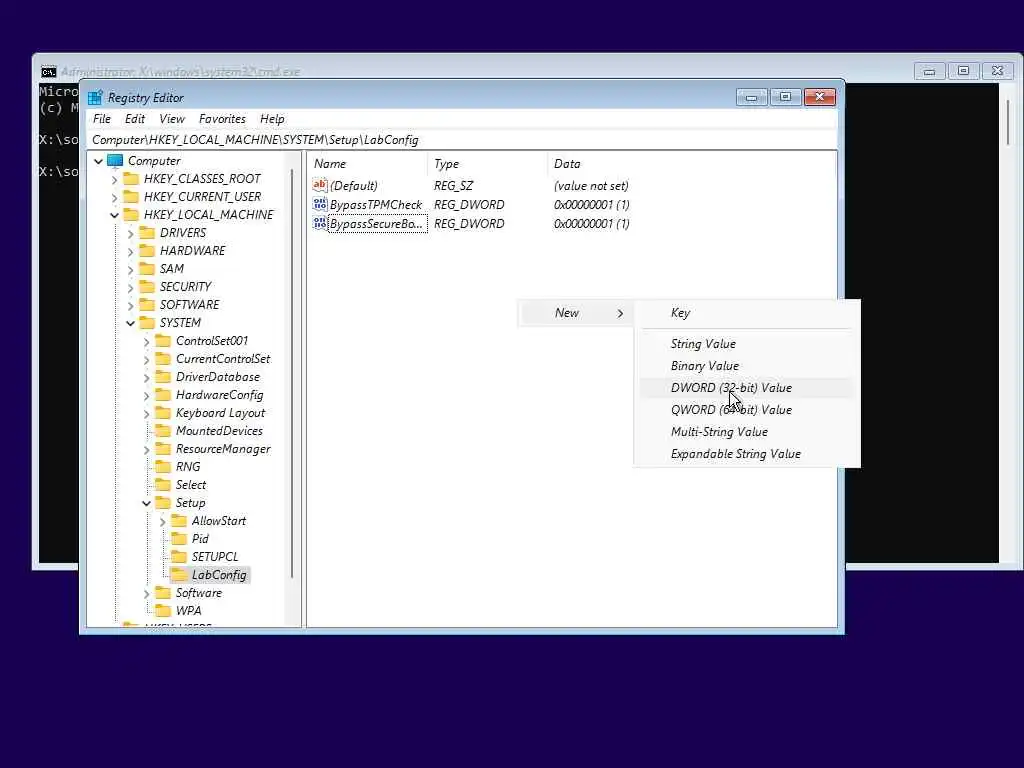Maximize the Registry Editor window

[x=786, y=97]
